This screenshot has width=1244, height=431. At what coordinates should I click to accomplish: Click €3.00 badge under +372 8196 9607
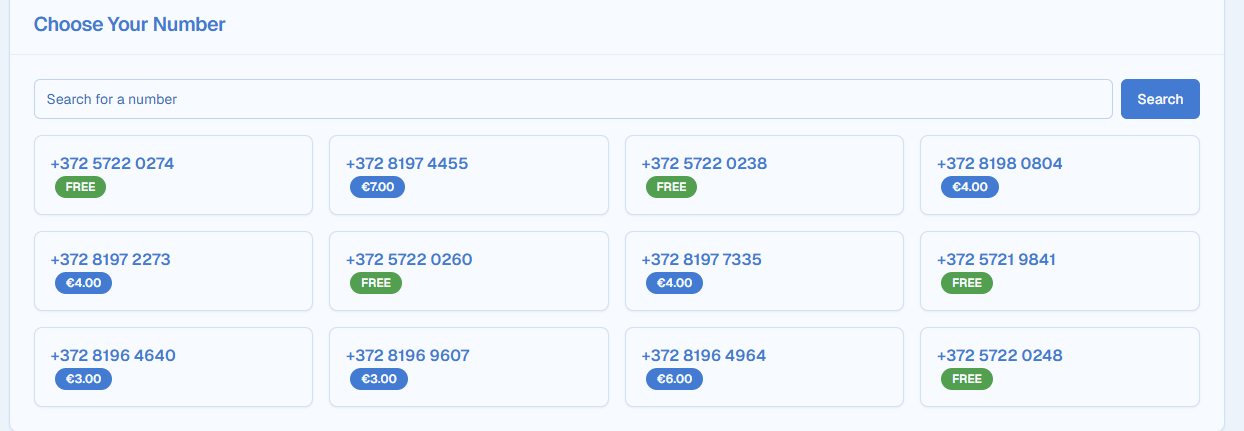(x=379, y=379)
